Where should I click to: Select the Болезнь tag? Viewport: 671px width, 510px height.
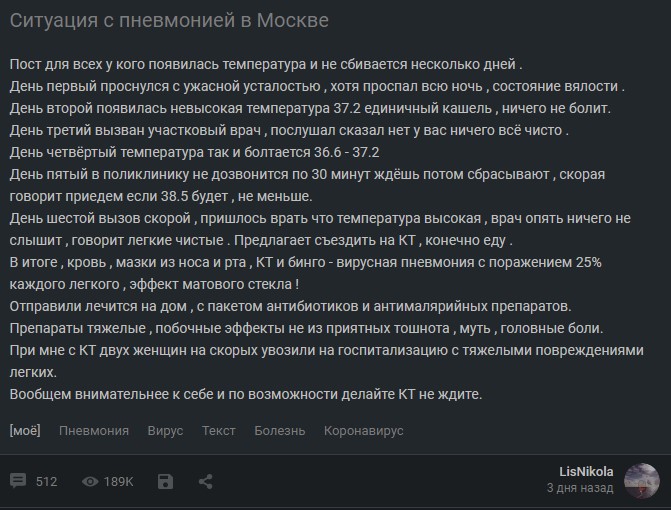pos(279,430)
